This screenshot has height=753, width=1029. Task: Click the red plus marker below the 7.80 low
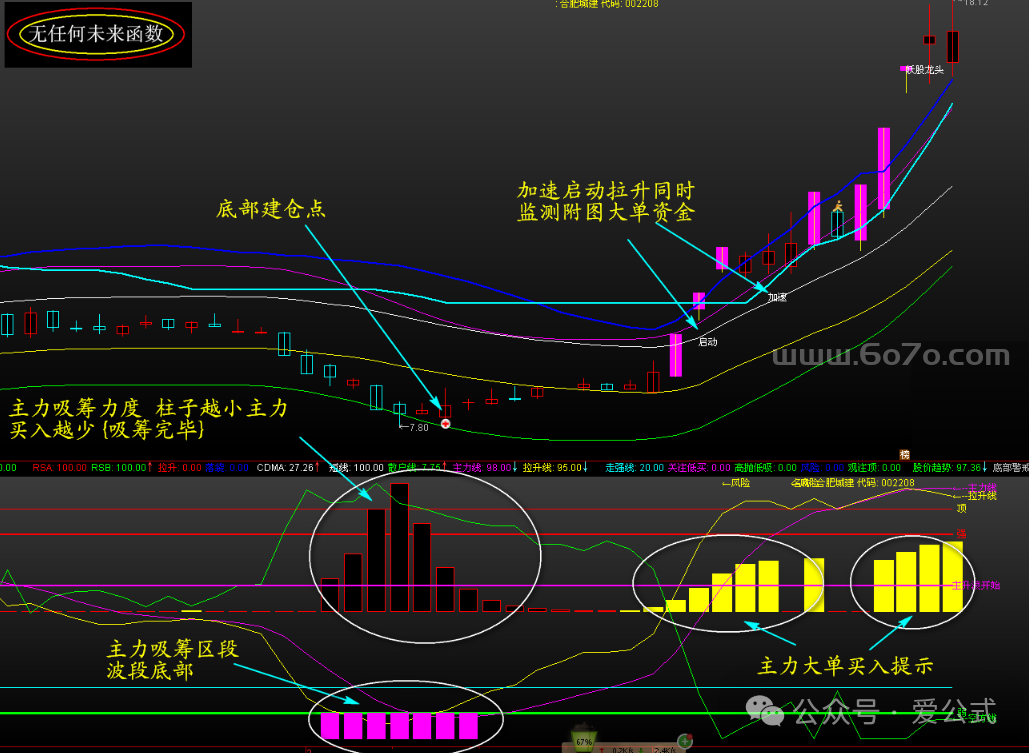446,424
